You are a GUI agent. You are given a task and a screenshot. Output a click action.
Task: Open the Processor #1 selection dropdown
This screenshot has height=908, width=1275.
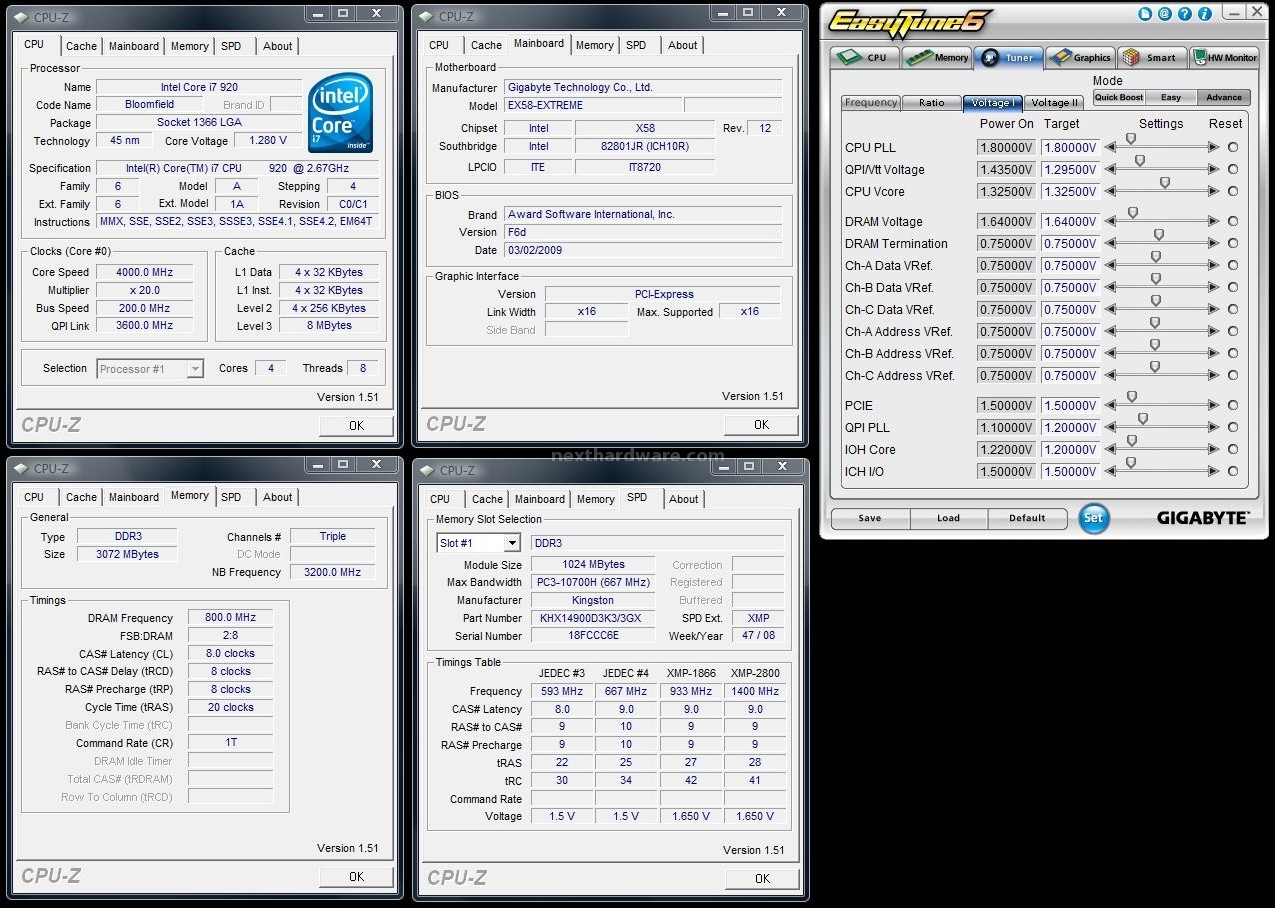tap(195, 369)
